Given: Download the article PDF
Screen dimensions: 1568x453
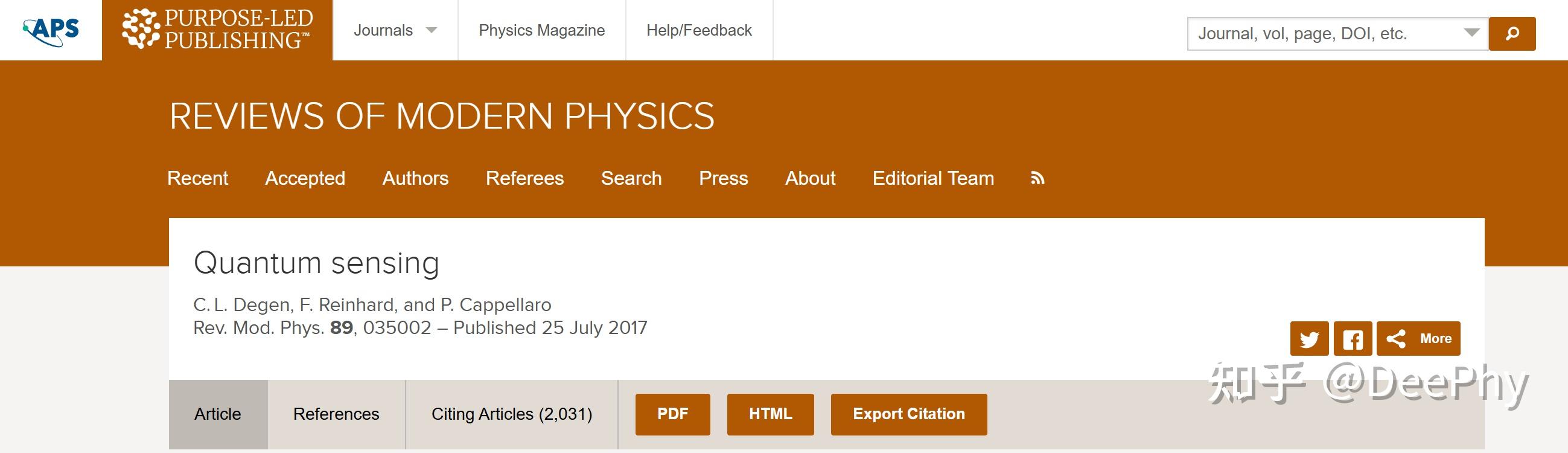Looking at the screenshot, I should pyautogui.click(x=672, y=414).
